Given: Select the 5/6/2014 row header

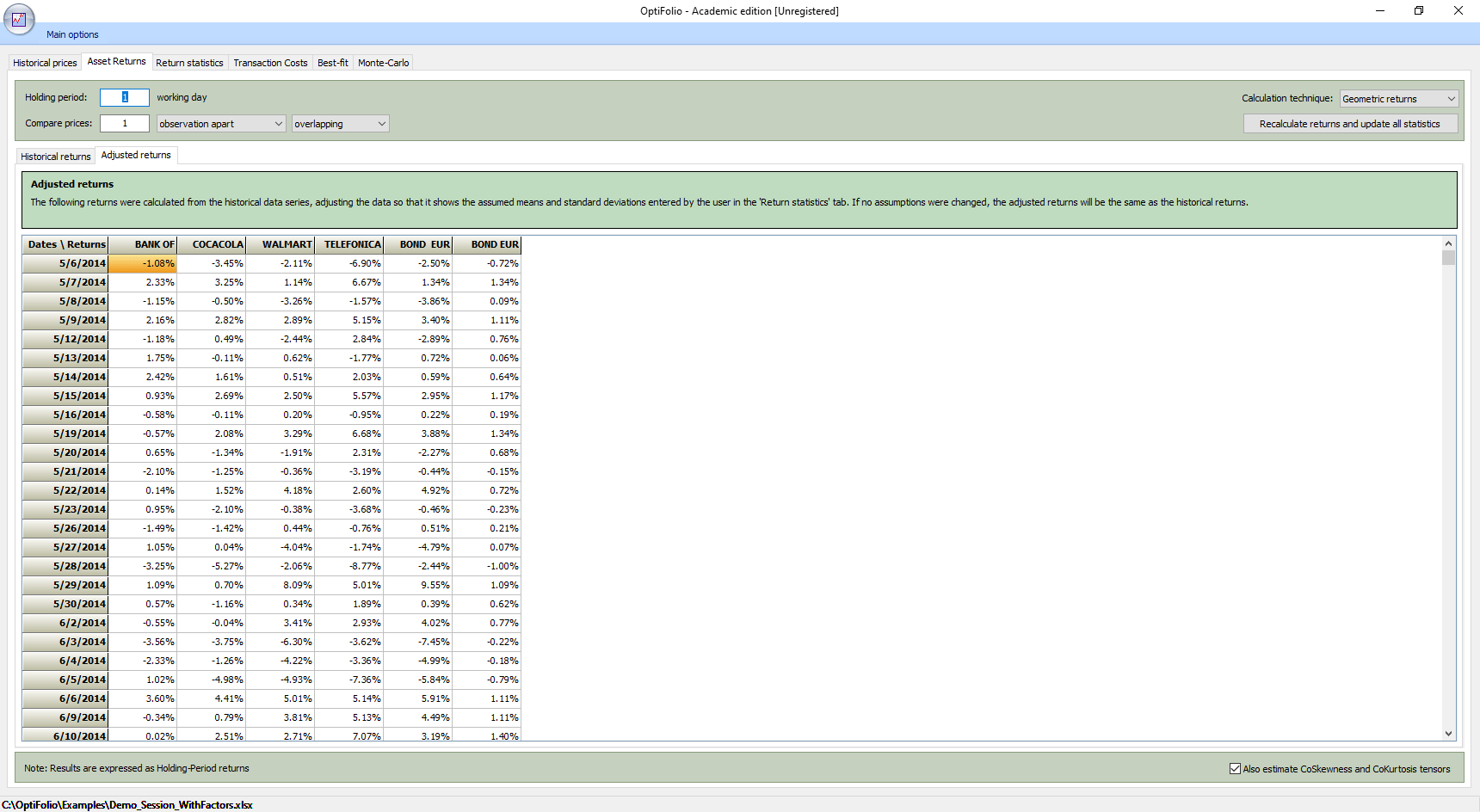Looking at the screenshot, I should 65,263.
